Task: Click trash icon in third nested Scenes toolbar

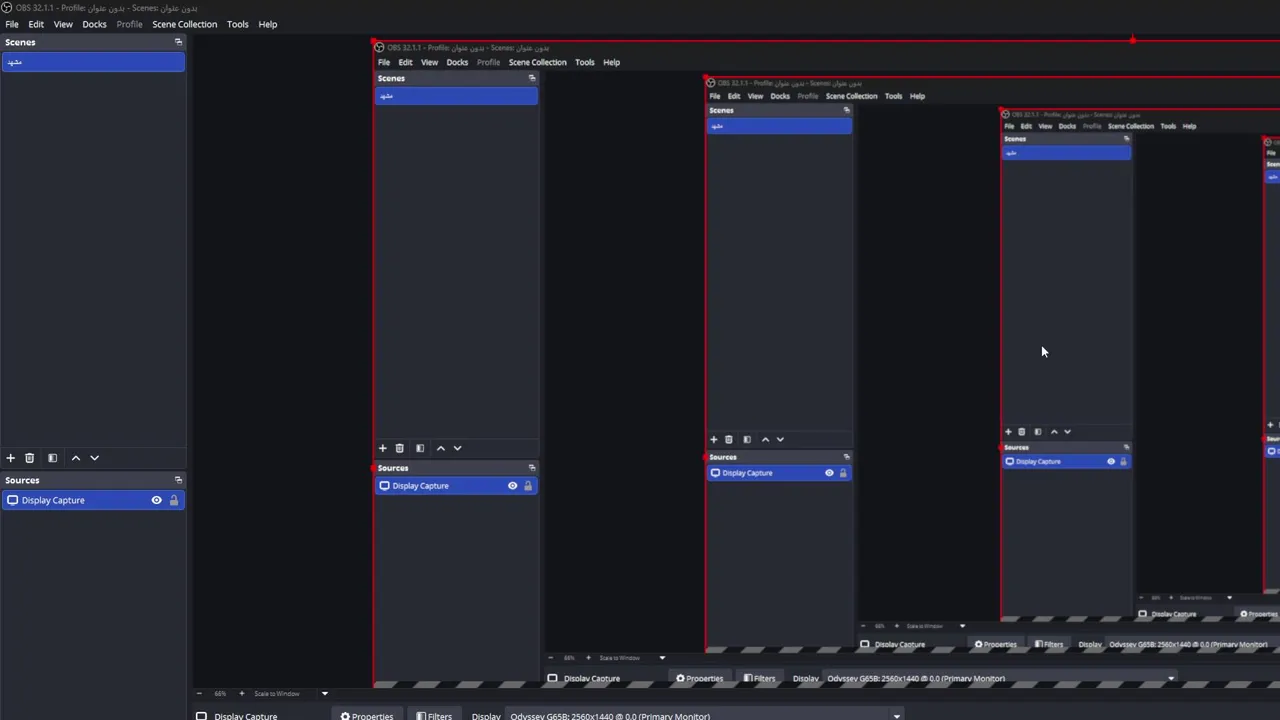Action: [x=1021, y=431]
